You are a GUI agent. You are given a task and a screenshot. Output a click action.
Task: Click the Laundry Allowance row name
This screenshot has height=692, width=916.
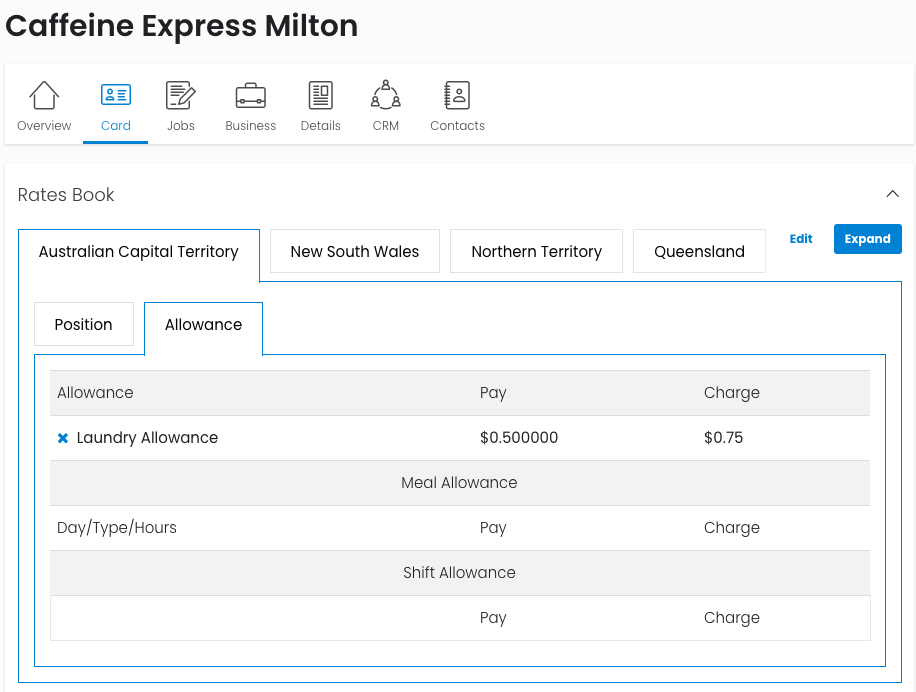[147, 438]
